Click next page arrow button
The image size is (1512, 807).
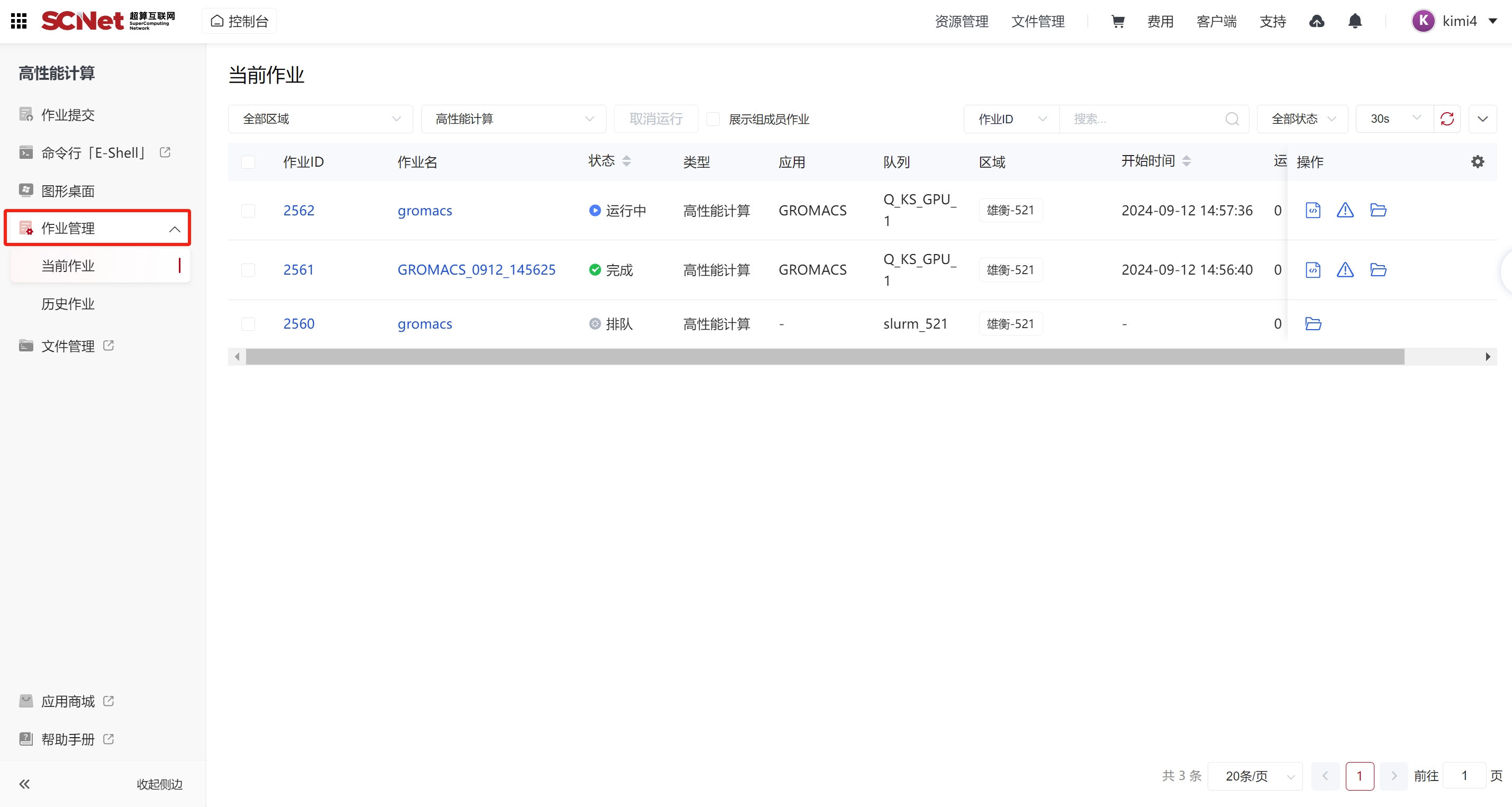coord(1393,776)
